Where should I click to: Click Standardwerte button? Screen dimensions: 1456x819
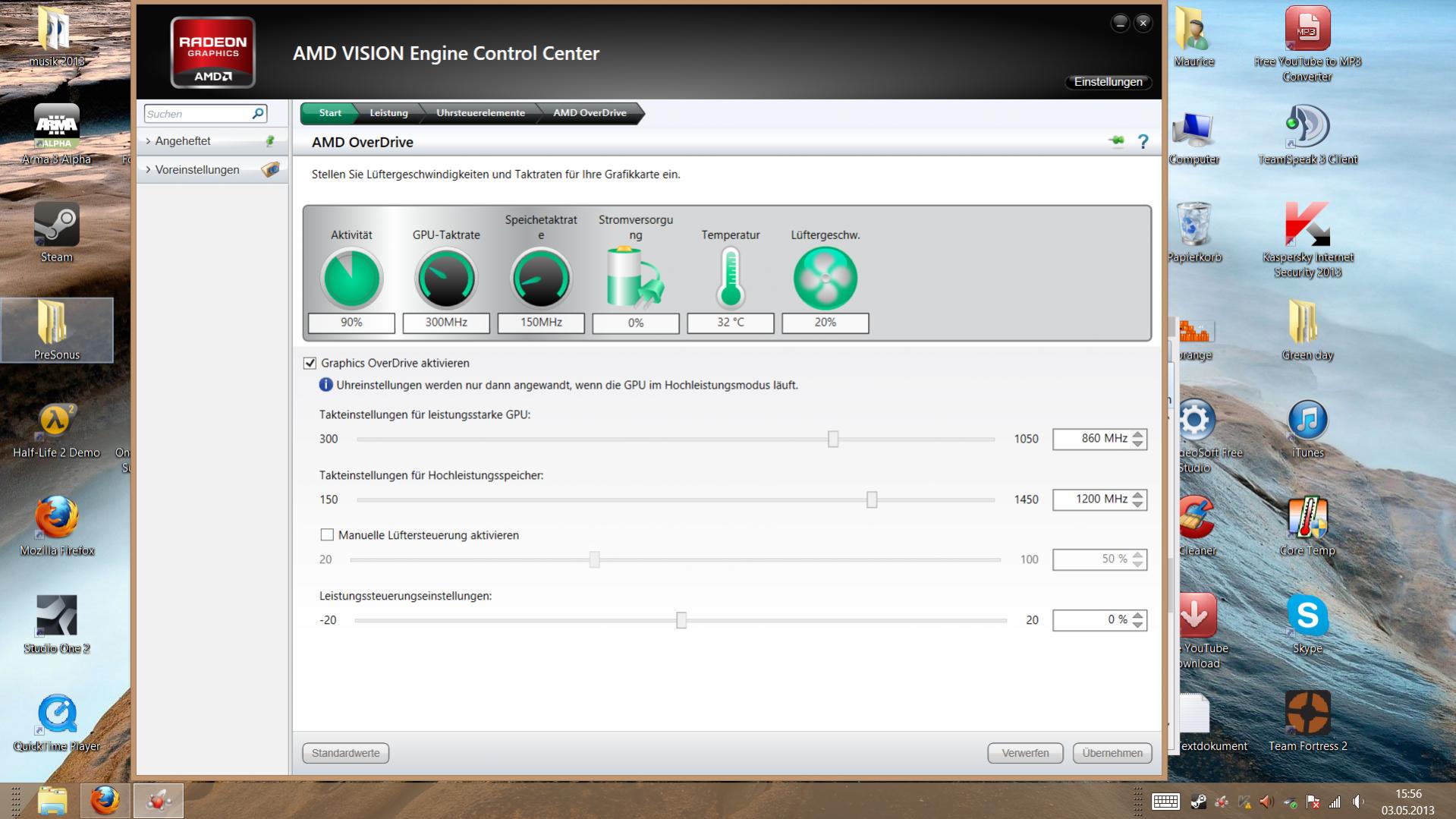click(345, 753)
